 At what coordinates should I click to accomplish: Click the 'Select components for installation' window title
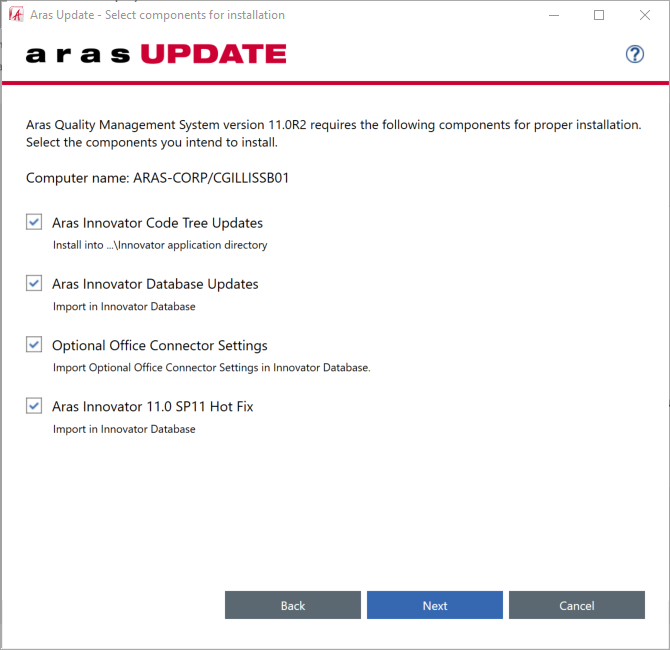(159, 15)
